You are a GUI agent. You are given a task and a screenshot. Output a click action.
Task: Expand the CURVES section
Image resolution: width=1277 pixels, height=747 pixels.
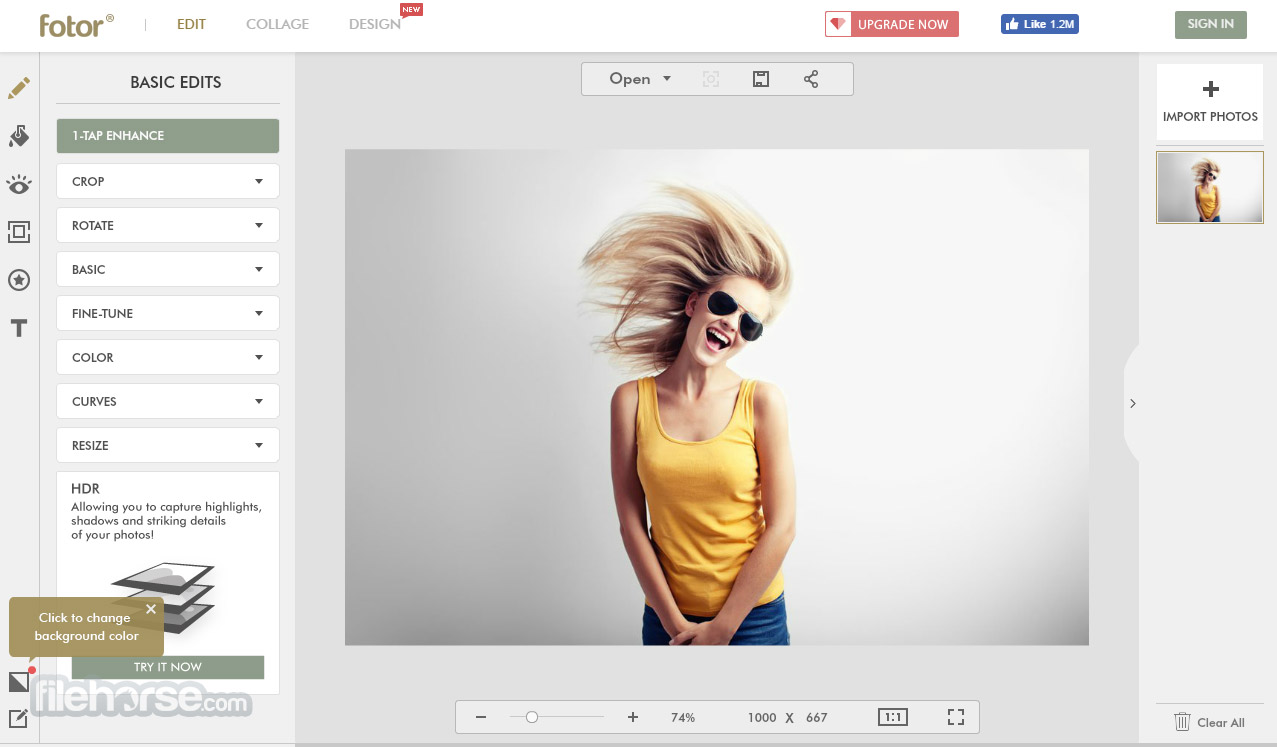pyautogui.click(x=168, y=401)
